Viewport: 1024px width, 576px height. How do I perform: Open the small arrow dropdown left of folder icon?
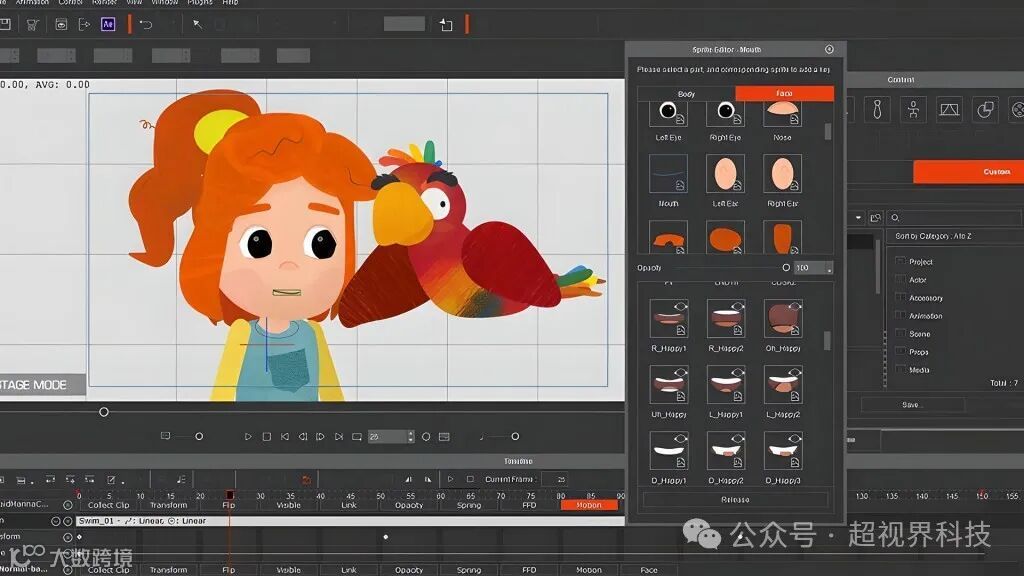point(858,217)
